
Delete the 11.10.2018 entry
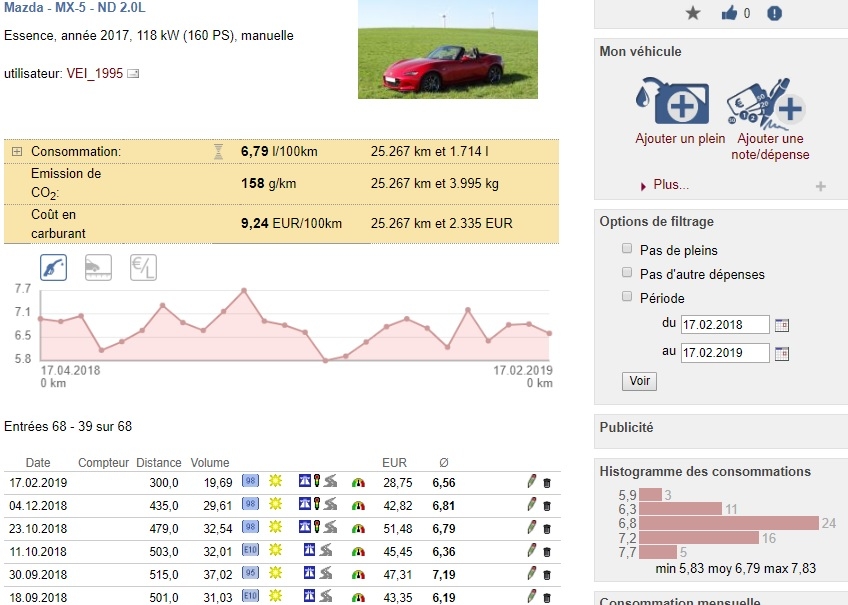pos(547,552)
